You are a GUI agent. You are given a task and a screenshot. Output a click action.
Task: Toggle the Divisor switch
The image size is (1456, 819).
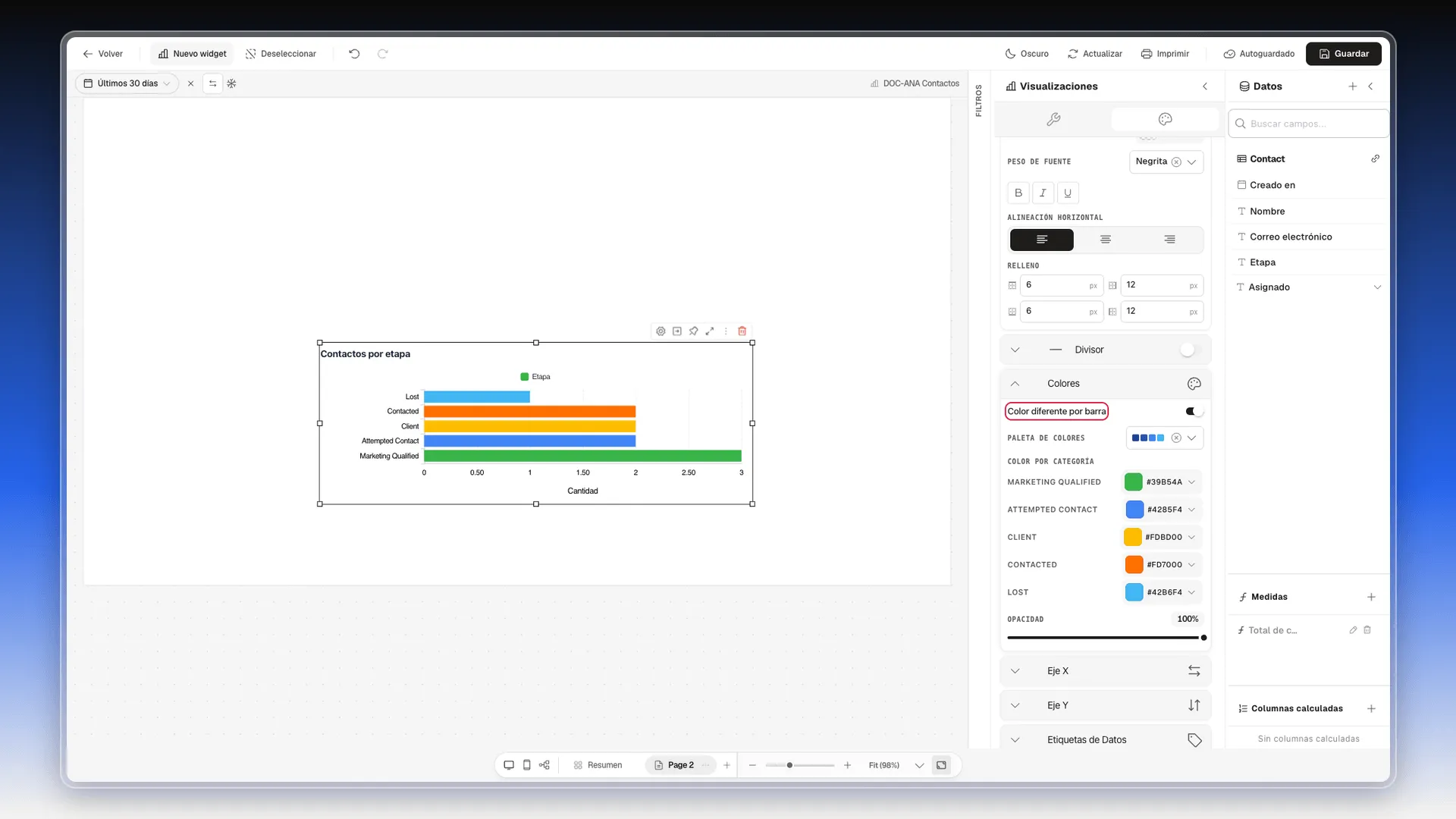1191,350
